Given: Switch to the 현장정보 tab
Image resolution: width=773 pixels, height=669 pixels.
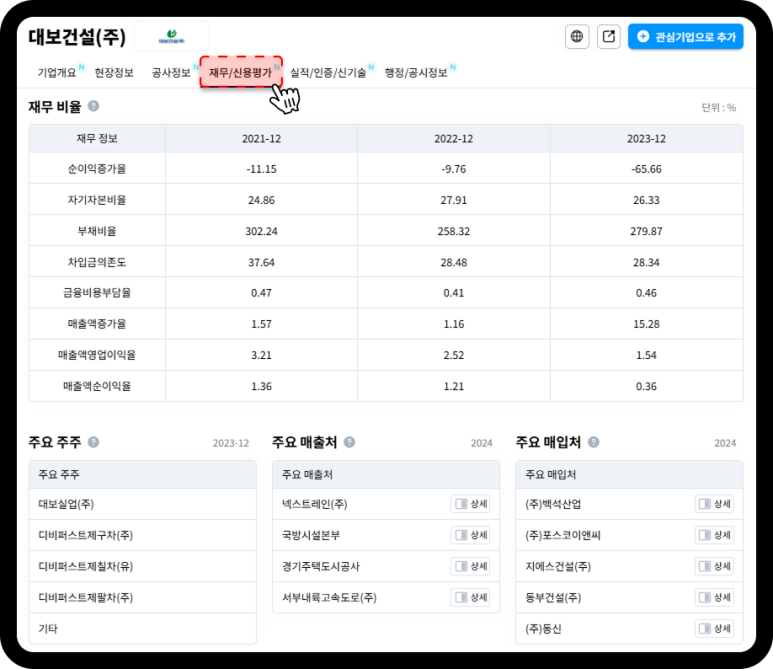Looking at the screenshot, I should [x=114, y=72].
